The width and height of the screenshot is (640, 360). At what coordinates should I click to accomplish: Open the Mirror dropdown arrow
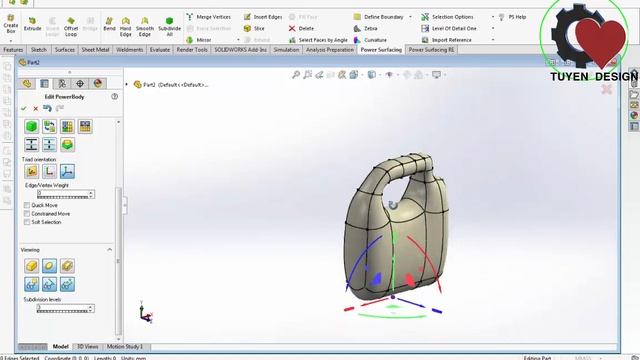point(238,40)
